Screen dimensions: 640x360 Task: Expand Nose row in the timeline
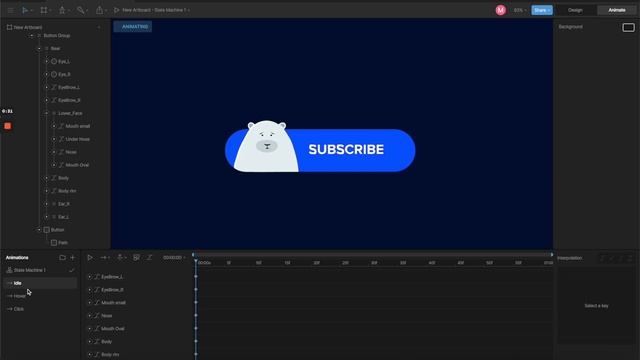pyautogui.click(x=90, y=316)
